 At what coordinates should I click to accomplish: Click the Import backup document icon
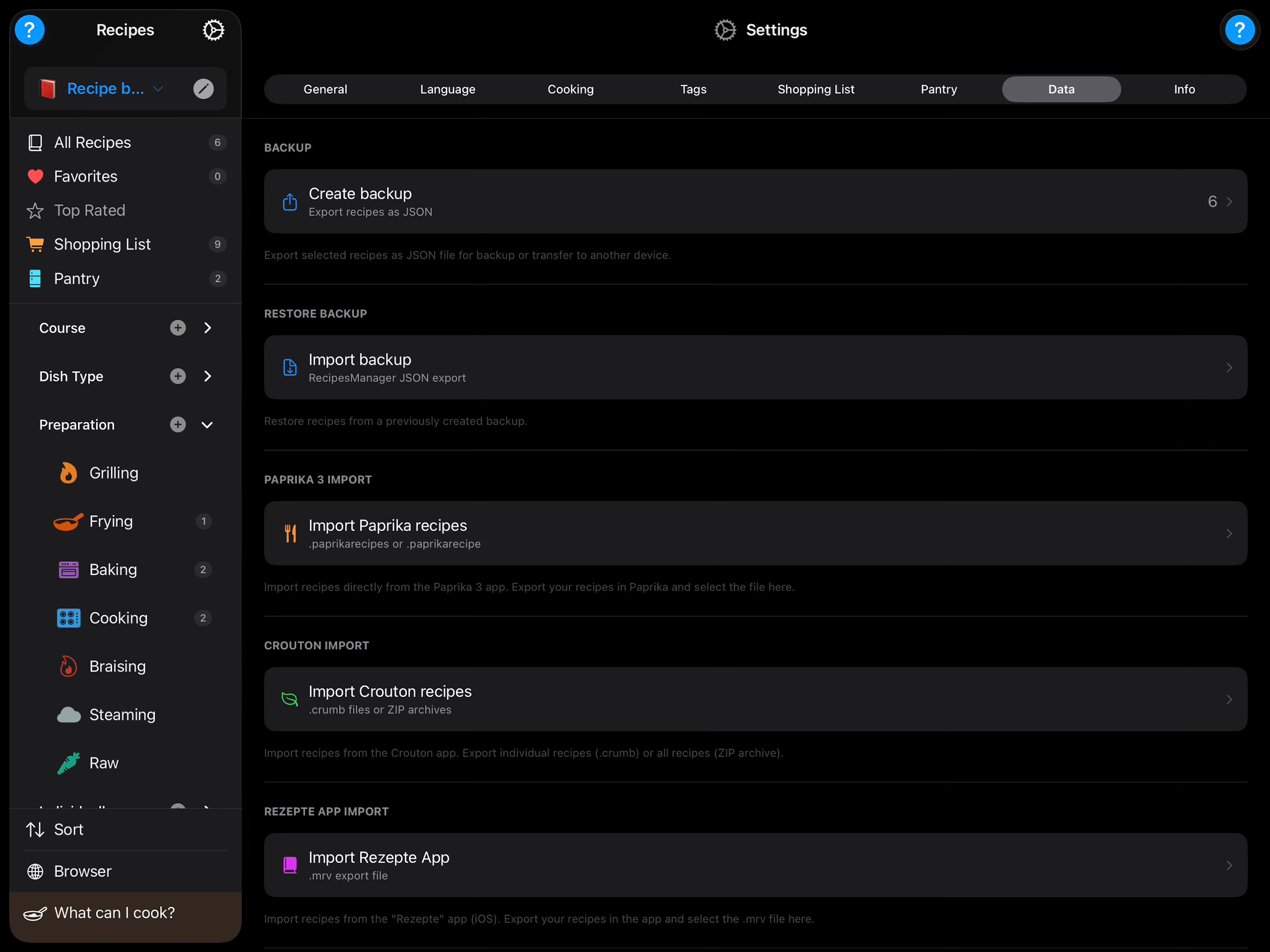(290, 367)
